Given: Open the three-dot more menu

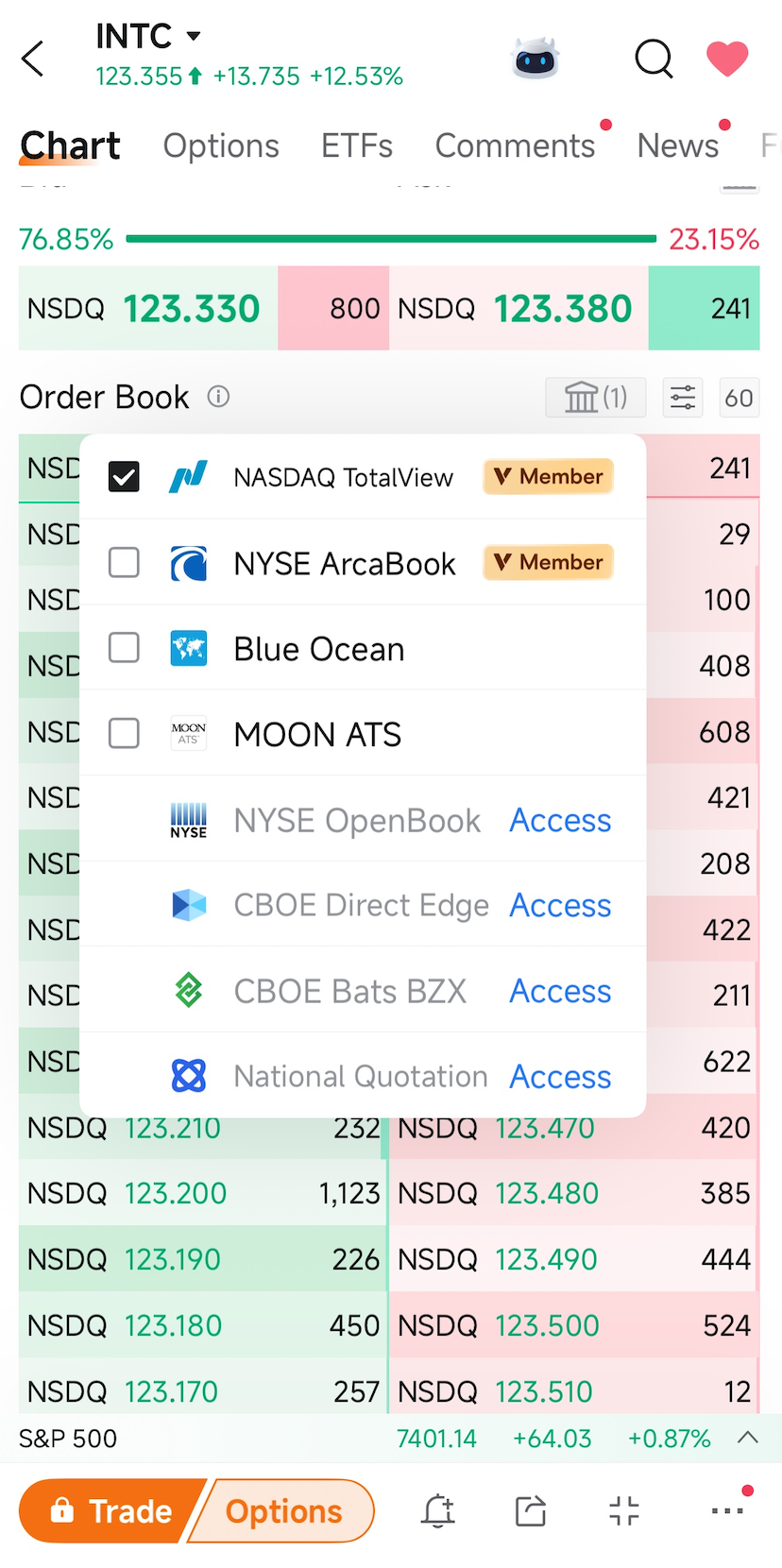Looking at the screenshot, I should 727,1510.
